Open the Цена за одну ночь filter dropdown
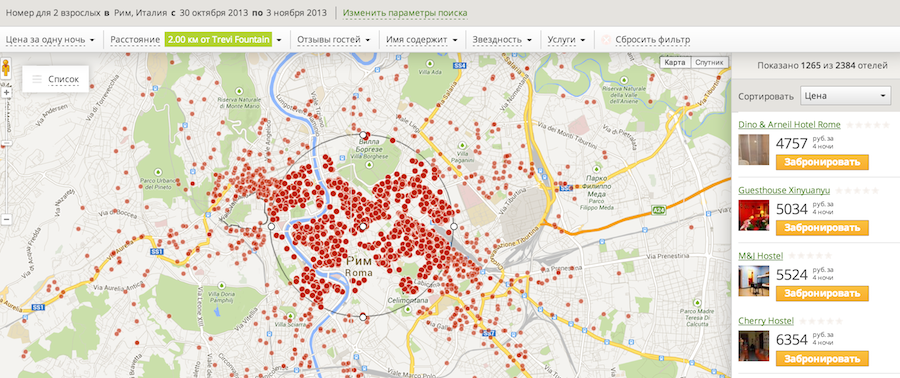The height and width of the screenshot is (378, 900). point(50,40)
